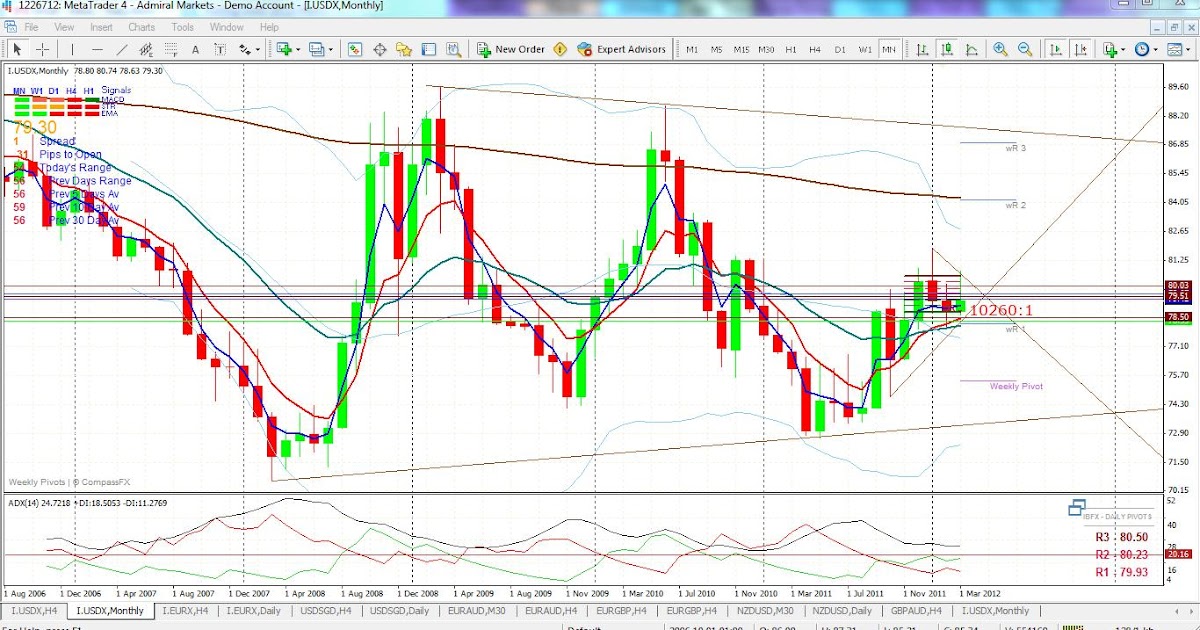Open the File menu
The image size is (1200, 630).
31,27
